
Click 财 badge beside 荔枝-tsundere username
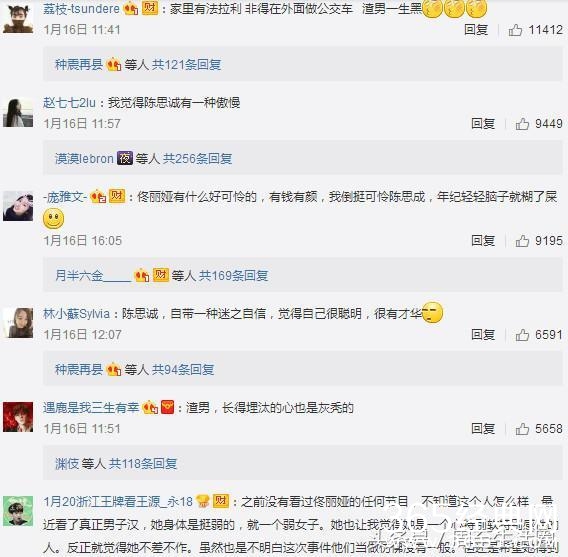150,8
